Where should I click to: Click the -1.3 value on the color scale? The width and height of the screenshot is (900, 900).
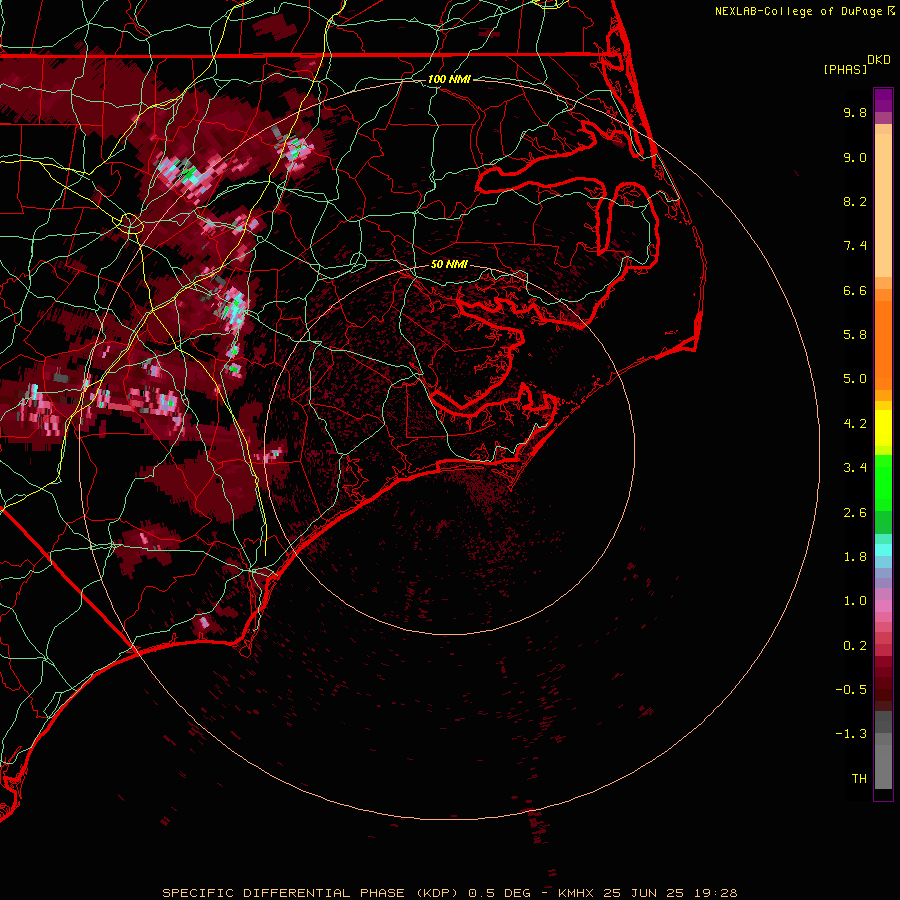[x=851, y=734]
